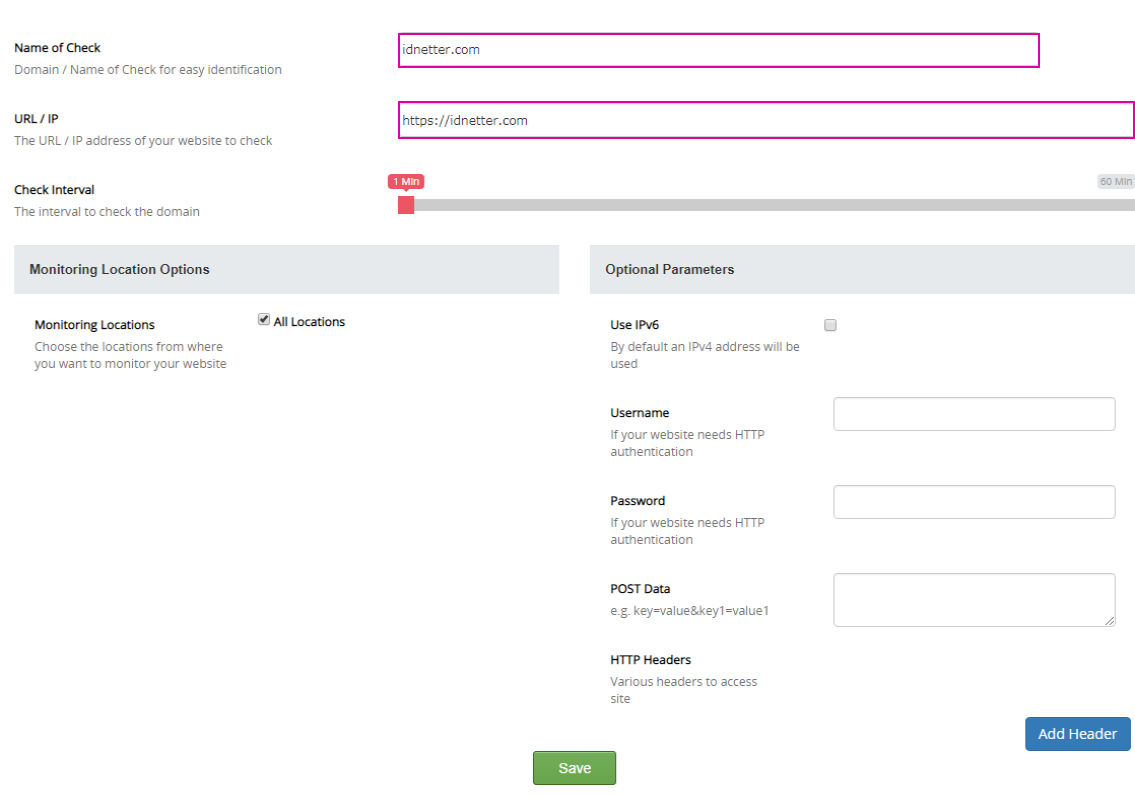Focus the Password input field
The image size is (1135, 795).
point(973,502)
